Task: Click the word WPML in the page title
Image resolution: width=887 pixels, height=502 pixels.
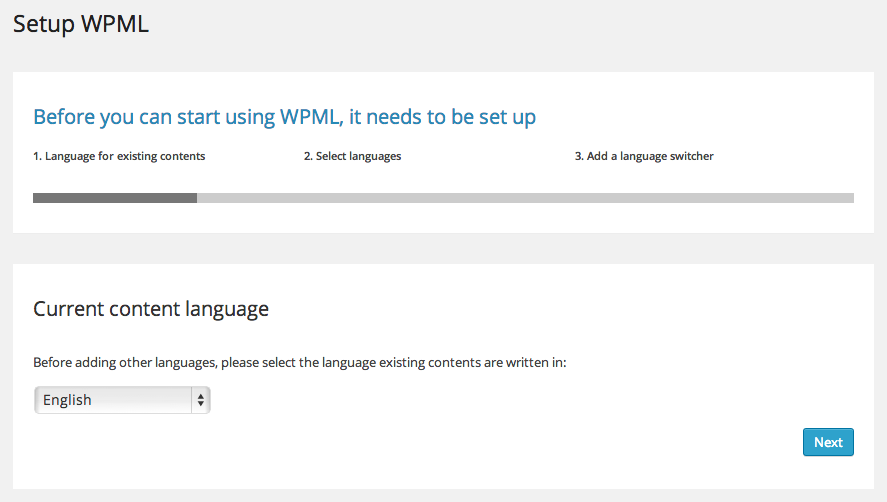Action: coord(115,25)
